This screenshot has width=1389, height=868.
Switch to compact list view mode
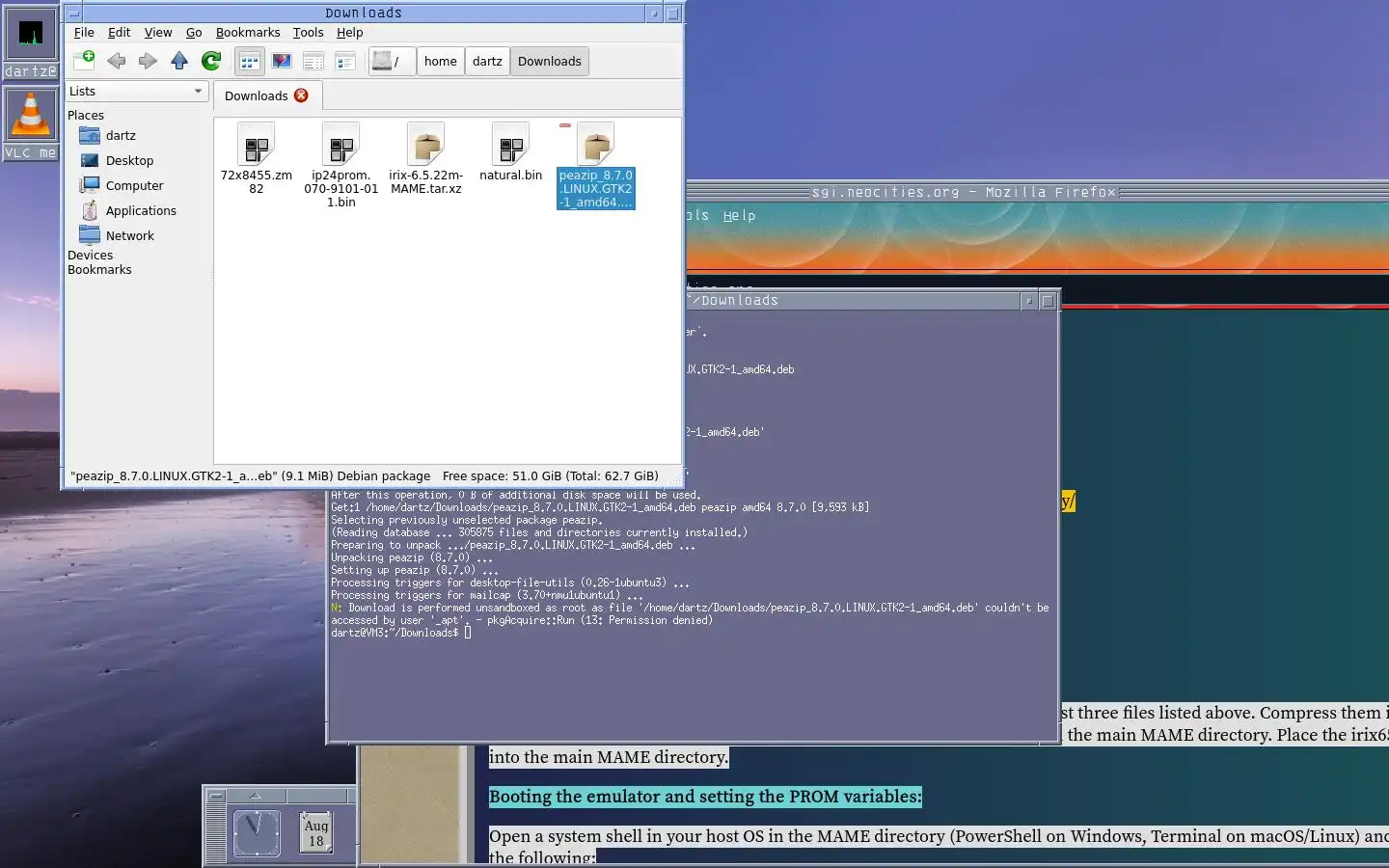[x=313, y=62]
